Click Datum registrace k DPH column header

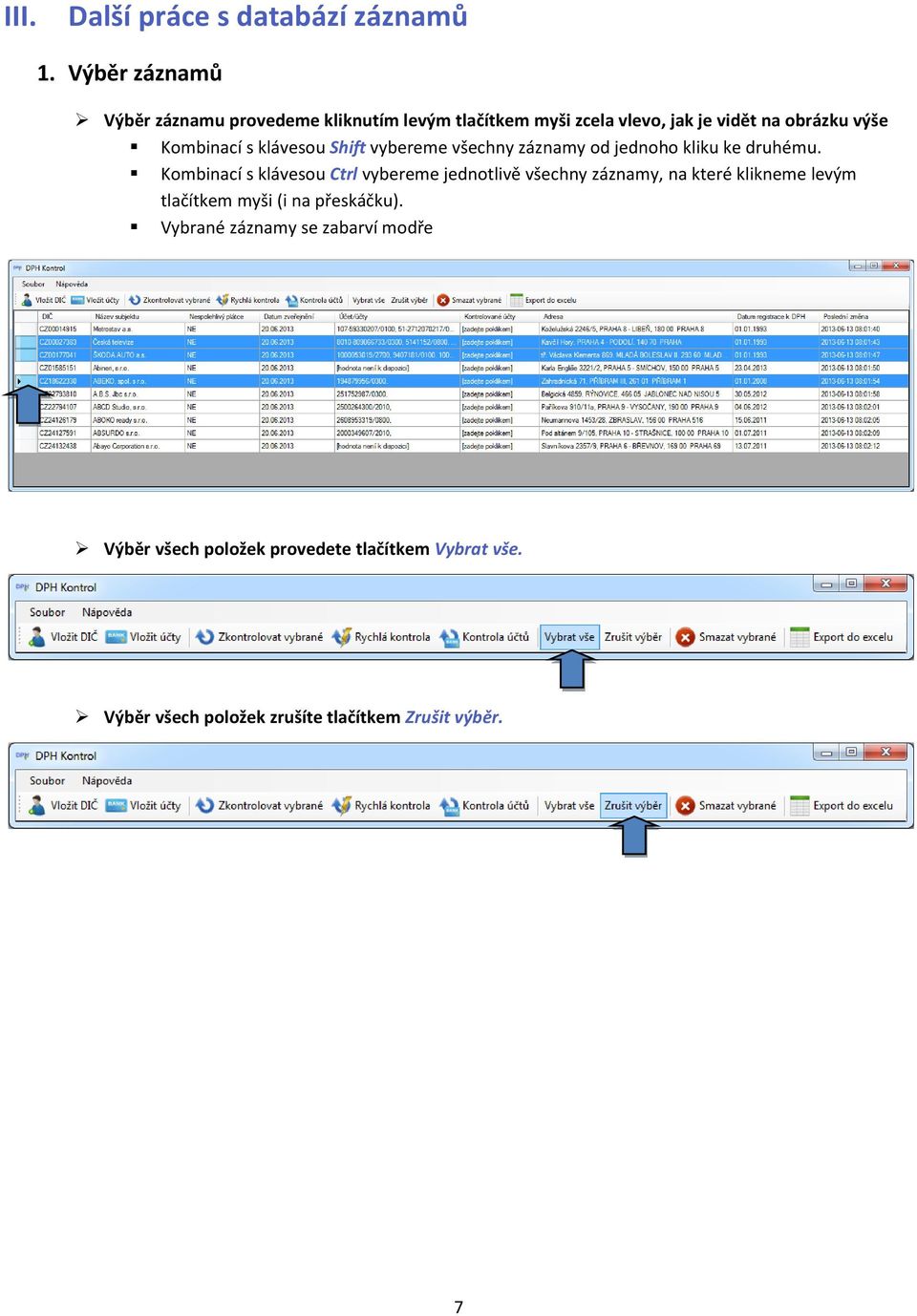coord(776,316)
